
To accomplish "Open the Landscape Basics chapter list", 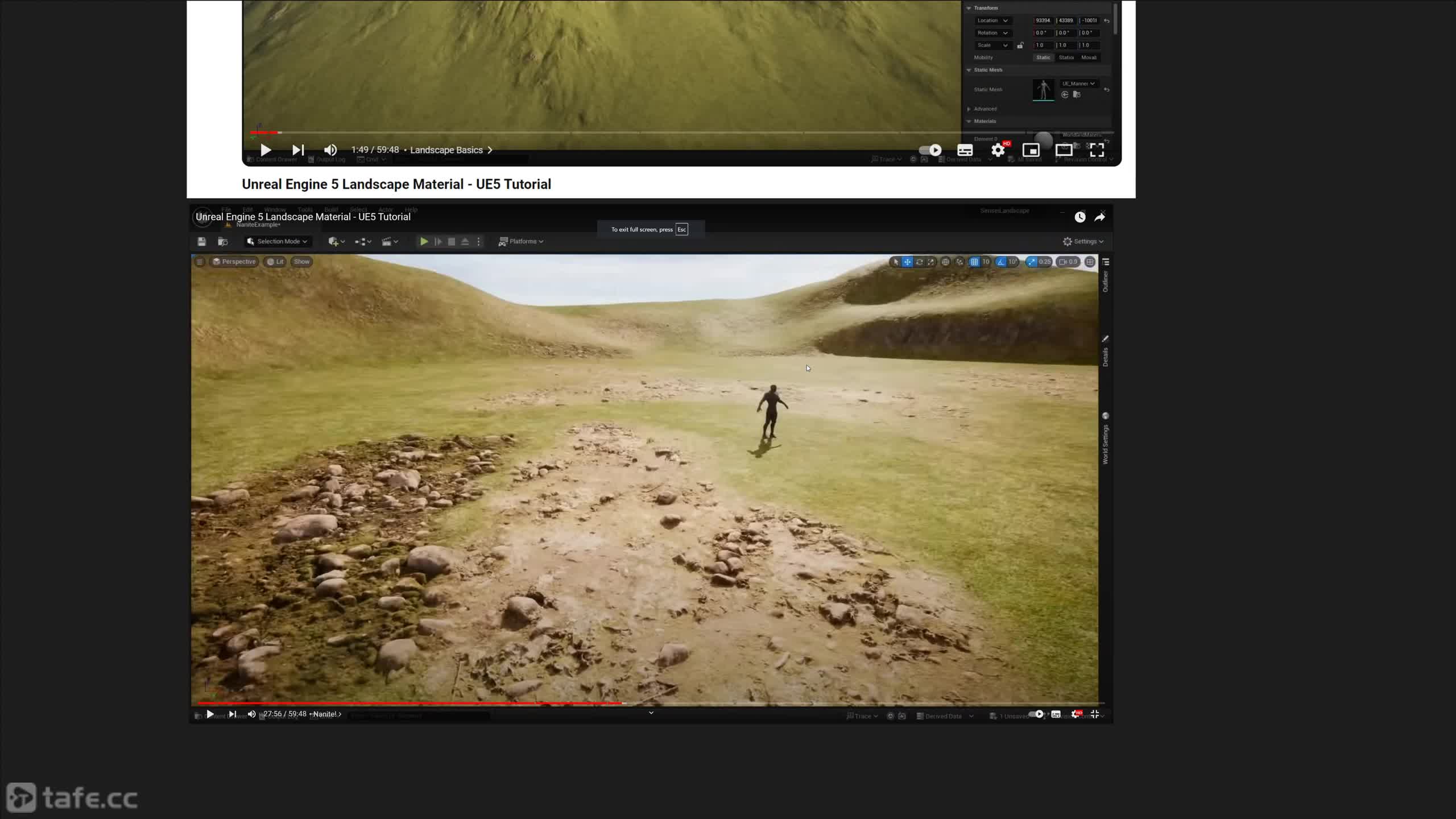I will coord(451,150).
